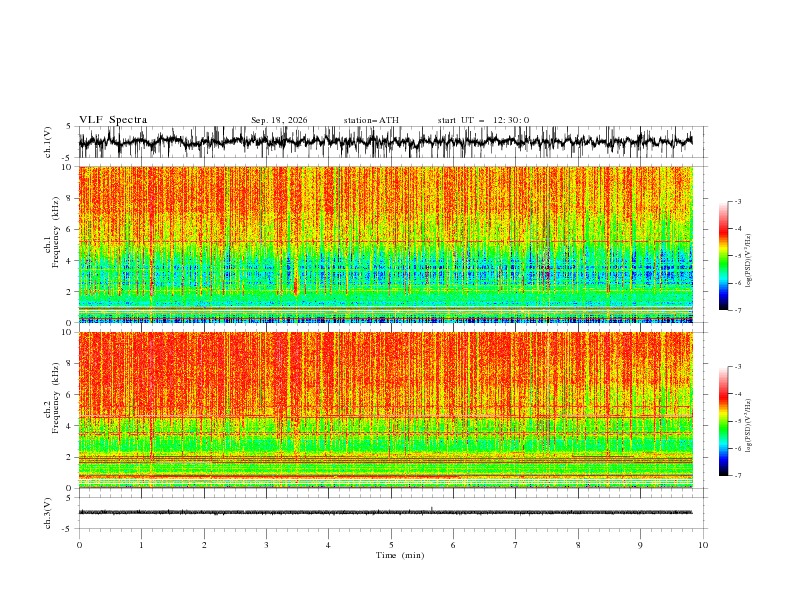Click the 0 minute tick on time axis

coord(79,545)
